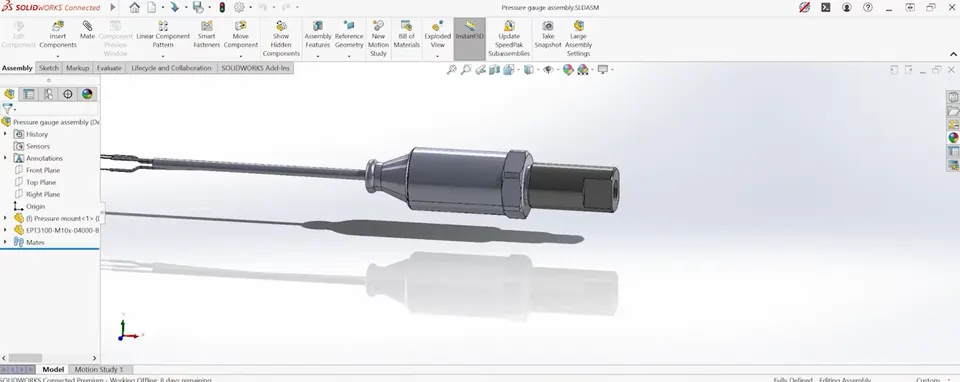The width and height of the screenshot is (960, 382).
Task: Toggle the login status icon in title bar
Action: pyautogui.click(x=847, y=7)
